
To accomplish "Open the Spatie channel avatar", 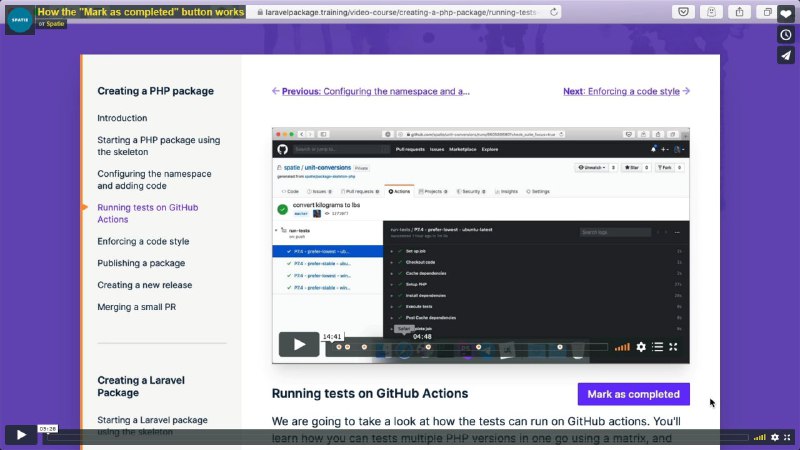I will pyautogui.click(x=20, y=20).
